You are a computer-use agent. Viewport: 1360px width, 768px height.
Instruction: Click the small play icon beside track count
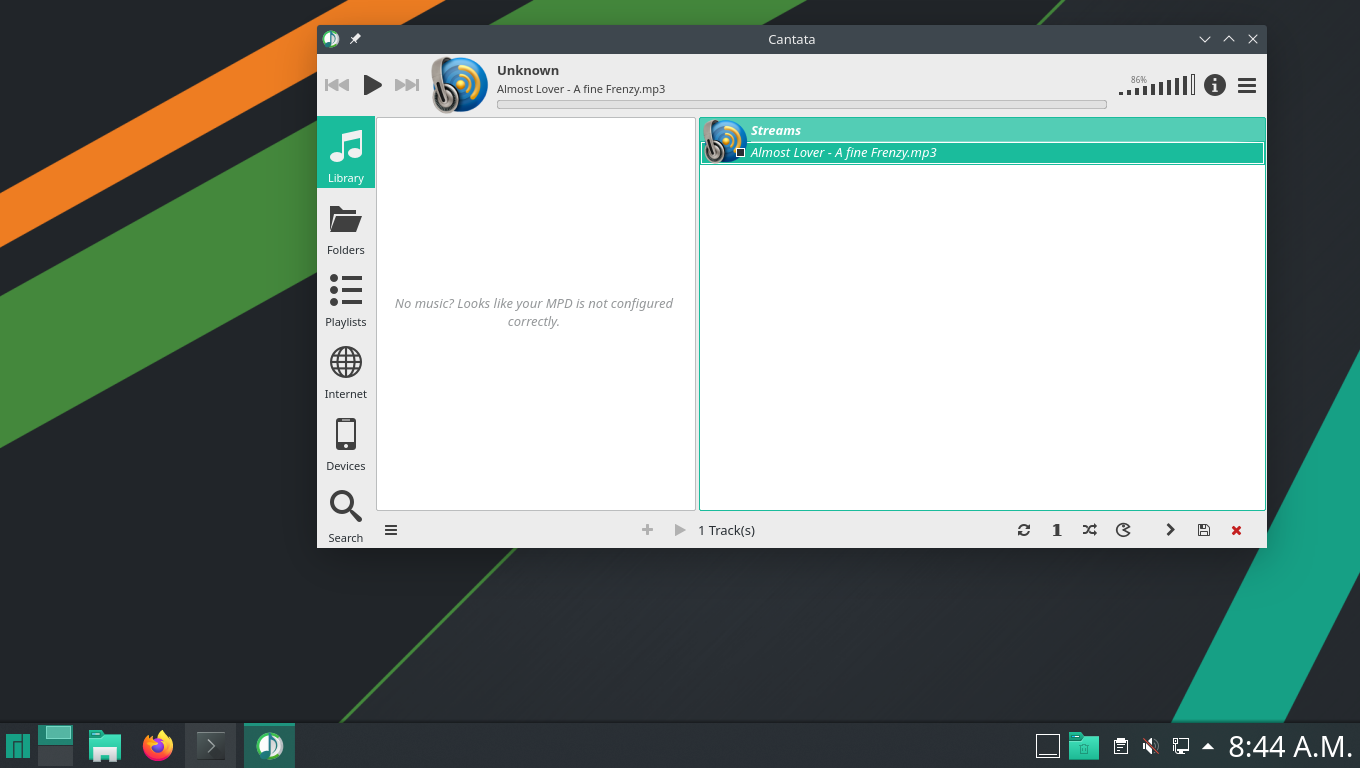pos(680,530)
